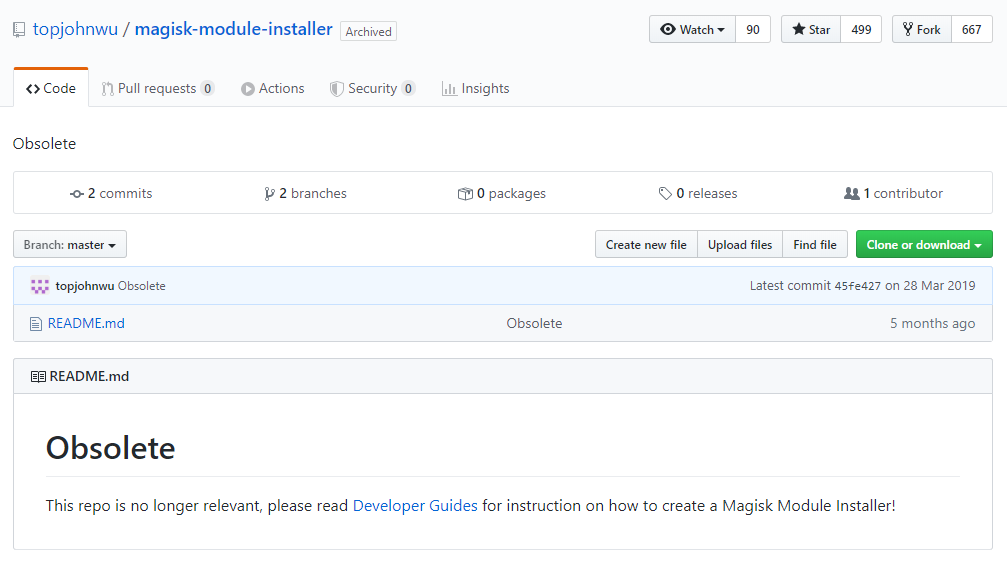Click the Insights graph icon
Screen dimensions: 1007x566
449,89
